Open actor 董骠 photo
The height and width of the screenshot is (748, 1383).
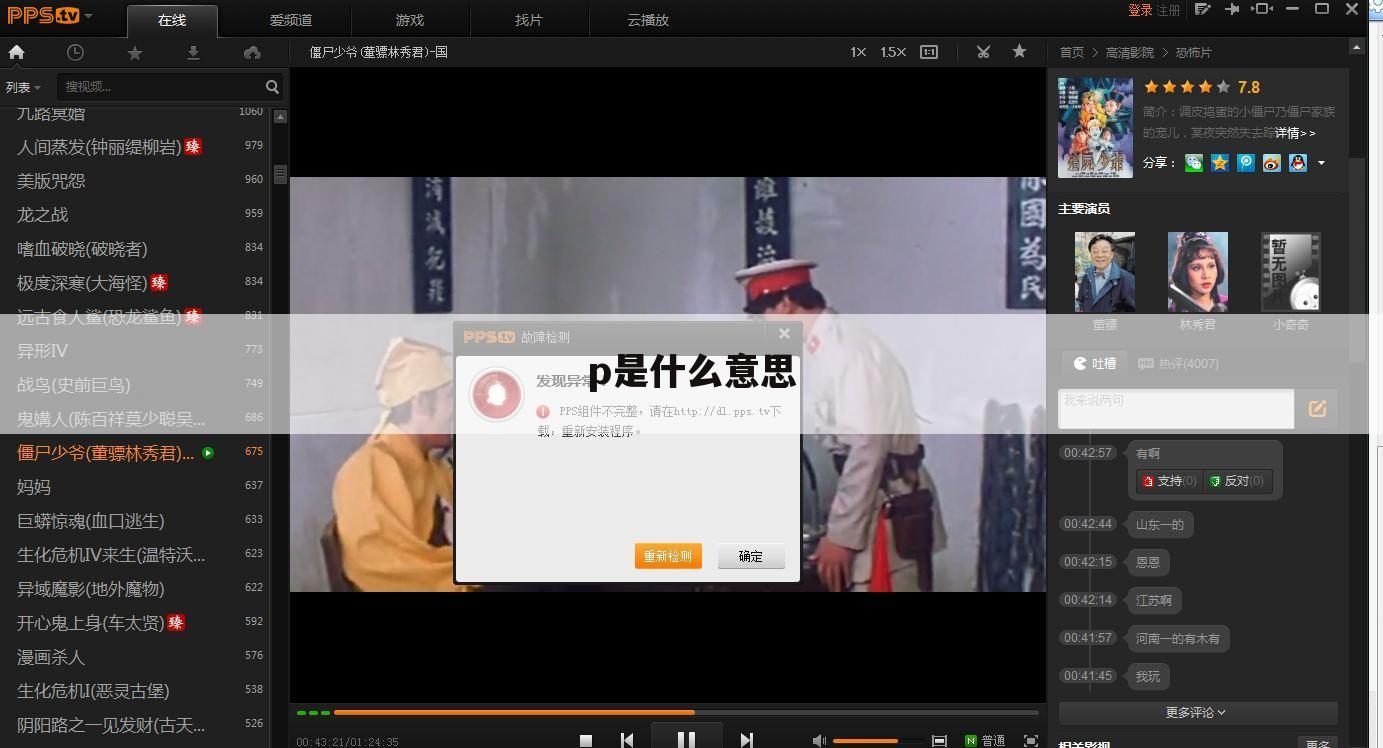1104,271
